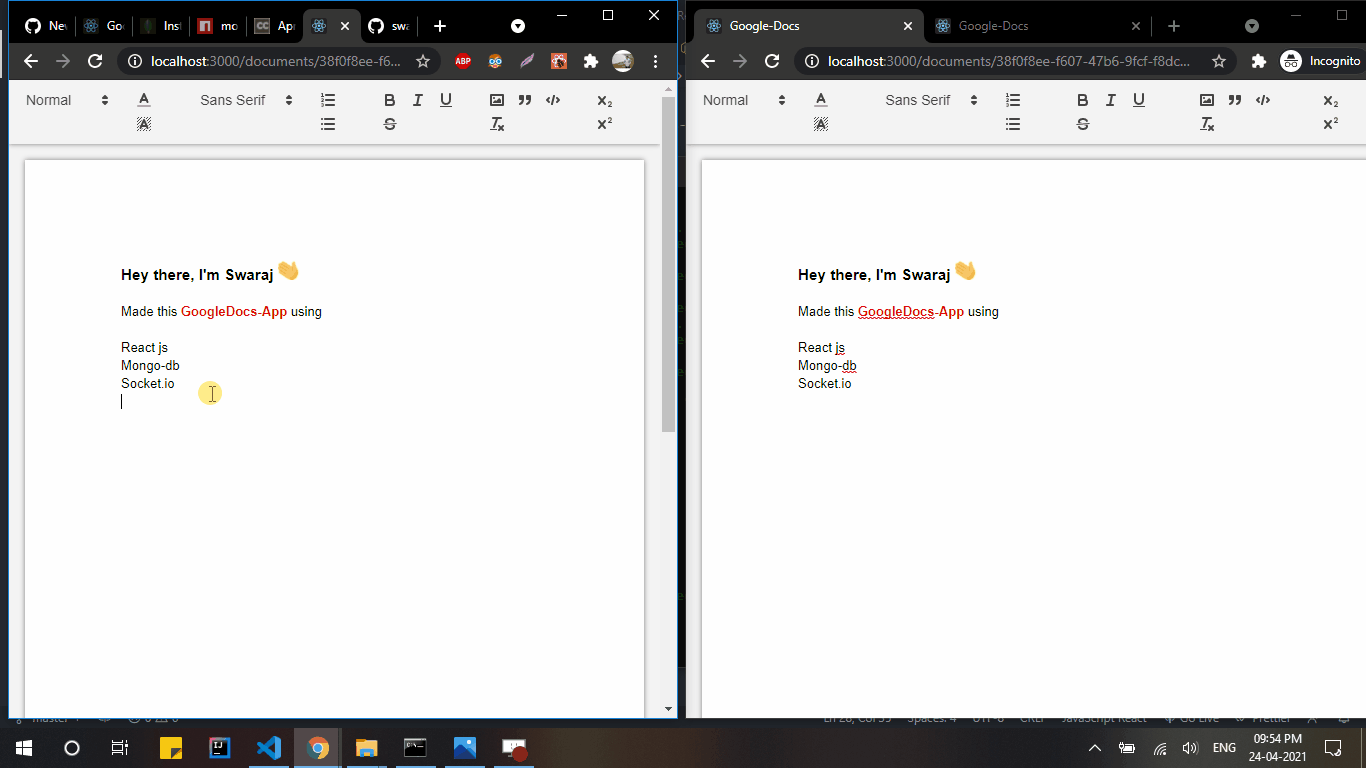Open Sans Serif font dropdown, right window
Viewport: 1366px width, 768px height.
click(931, 100)
